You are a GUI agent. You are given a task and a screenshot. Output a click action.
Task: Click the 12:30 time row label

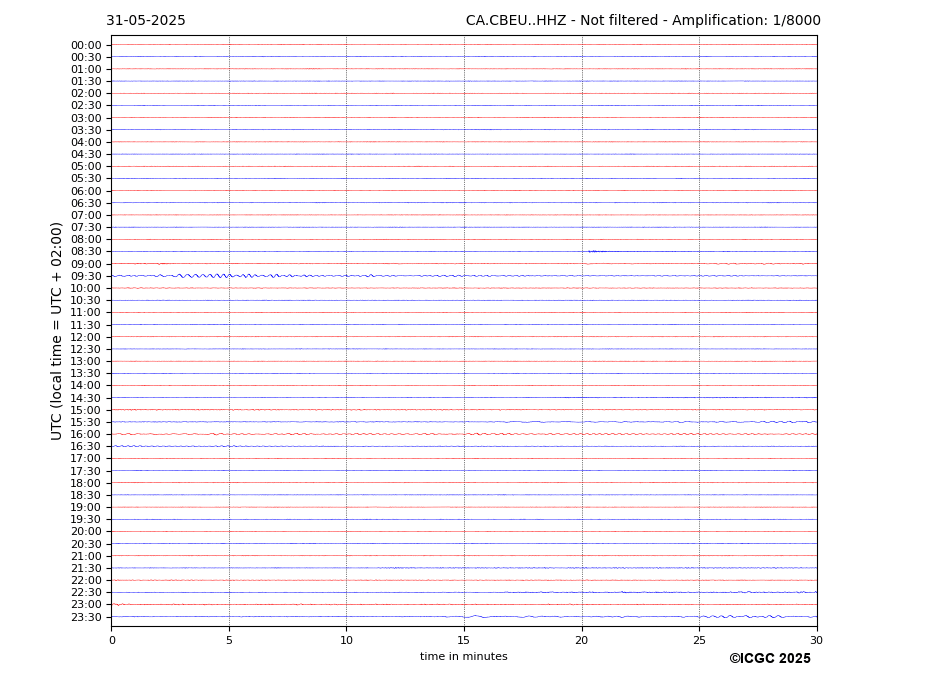coord(86,349)
